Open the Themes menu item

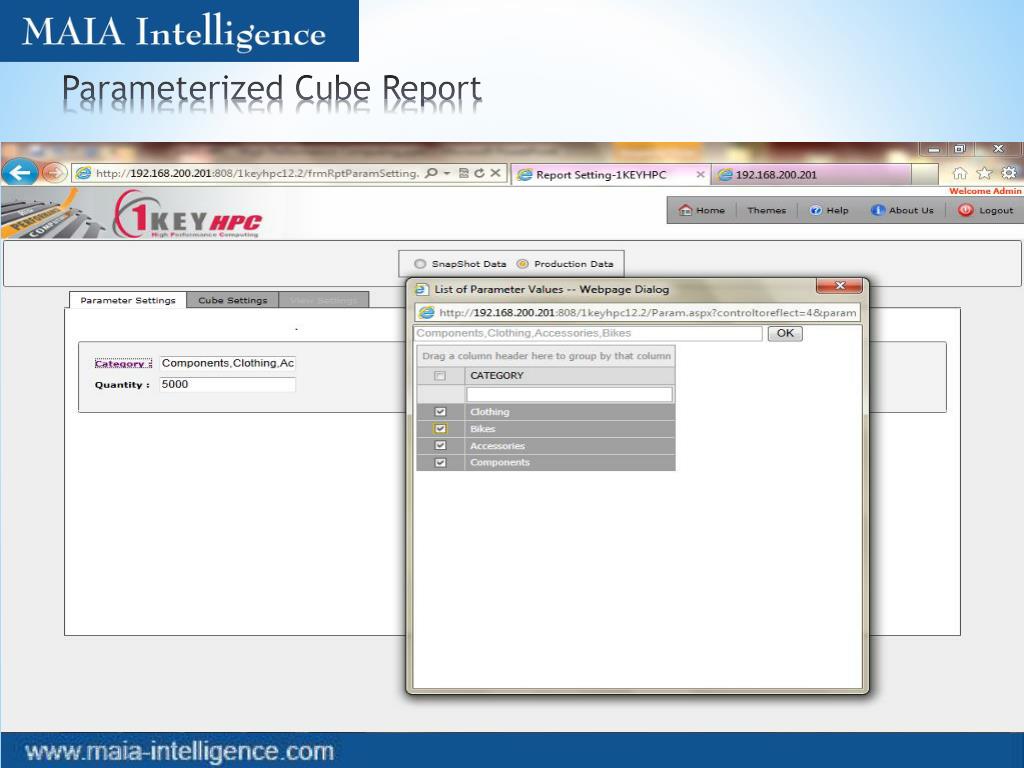tap(767, 210)
